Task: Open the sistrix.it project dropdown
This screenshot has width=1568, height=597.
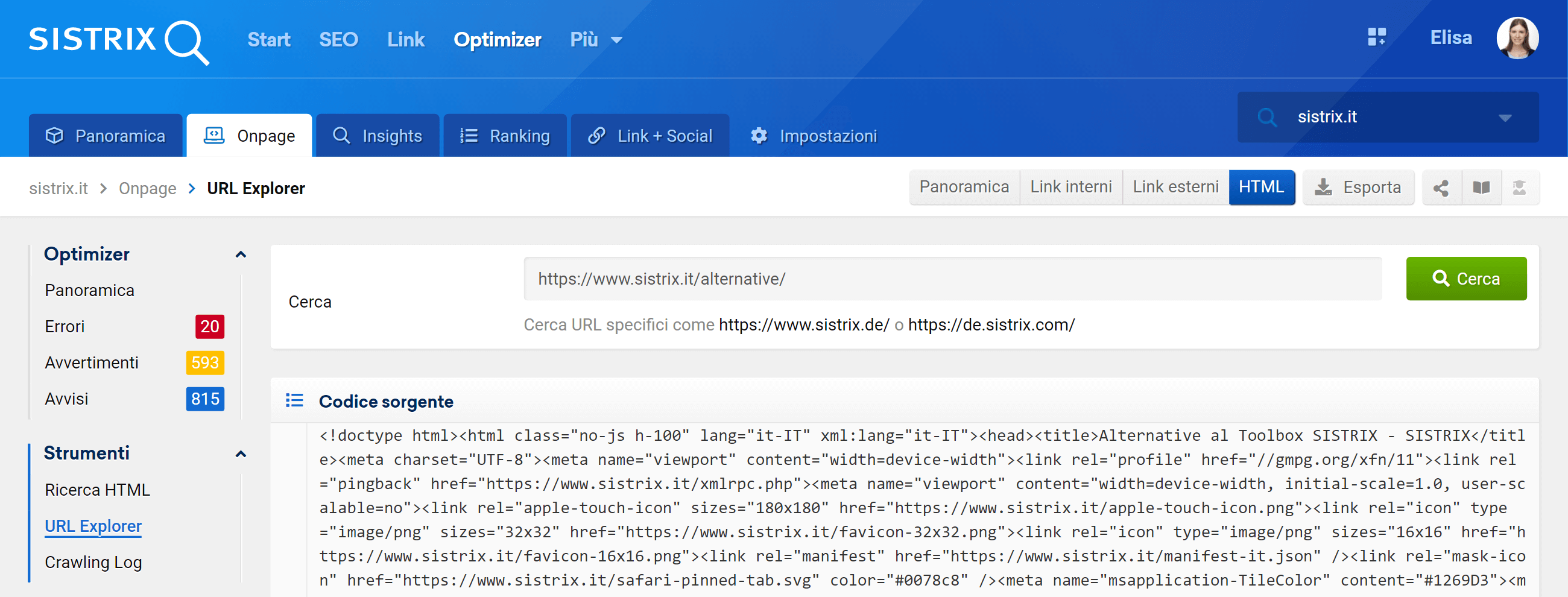Action: (1387, 117)
